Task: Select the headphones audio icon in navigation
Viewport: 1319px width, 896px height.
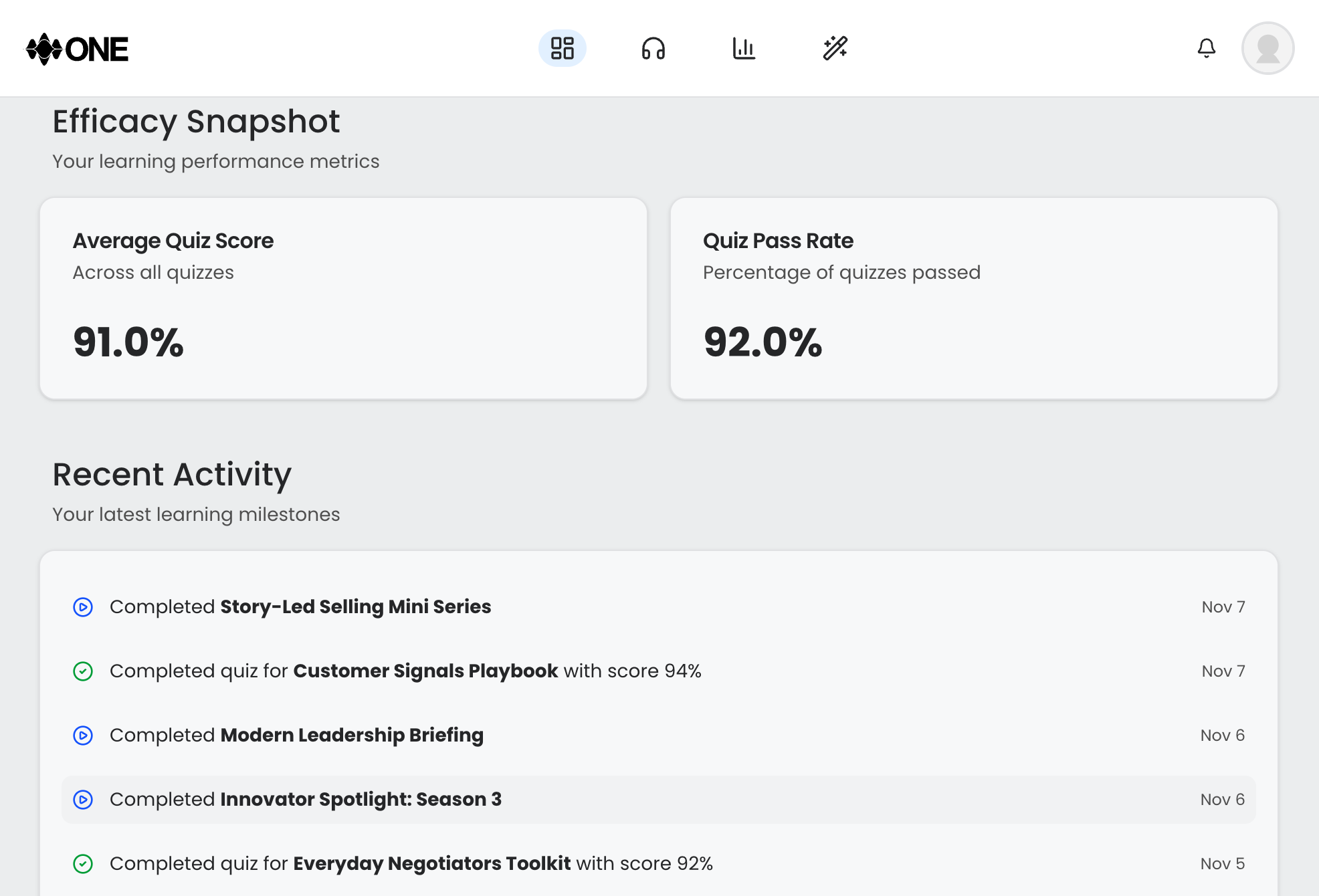Action: pyautogui.click(x=653, y=48)
